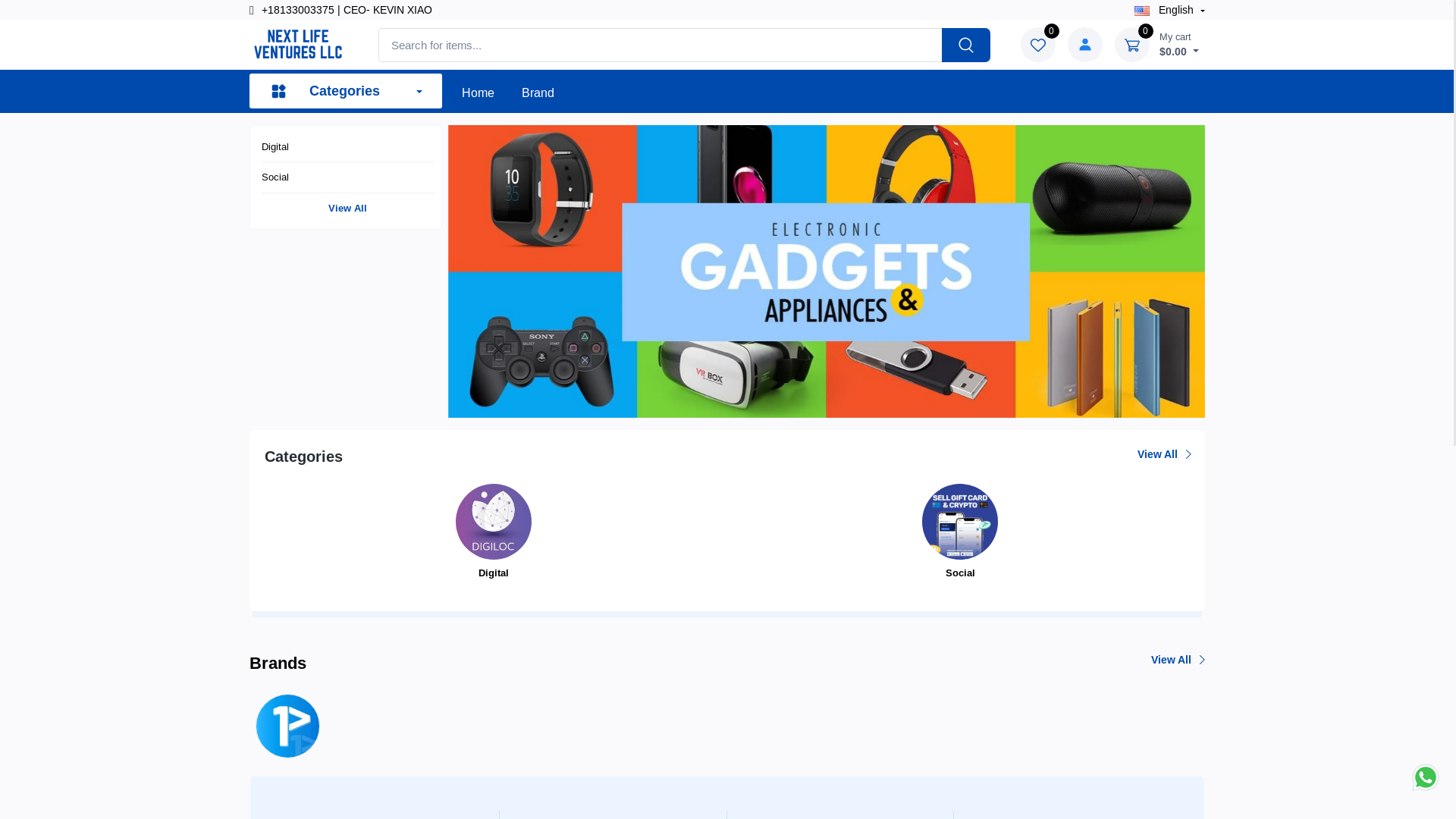Viewport: 1456px width, 819px height.
Task: Select Social in the sidebar list
Action: [275, 177]
